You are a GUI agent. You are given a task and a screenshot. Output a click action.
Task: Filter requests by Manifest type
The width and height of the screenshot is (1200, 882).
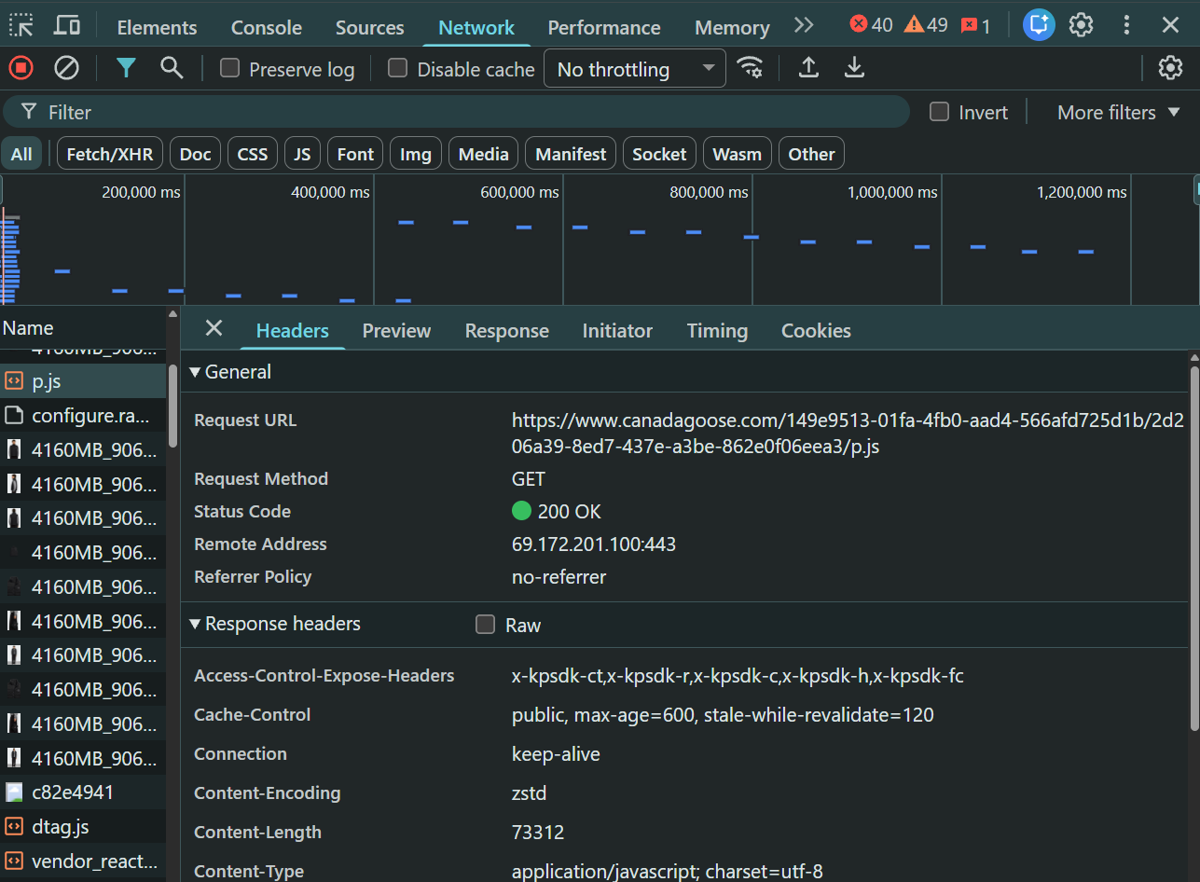(x=571, y=154)
